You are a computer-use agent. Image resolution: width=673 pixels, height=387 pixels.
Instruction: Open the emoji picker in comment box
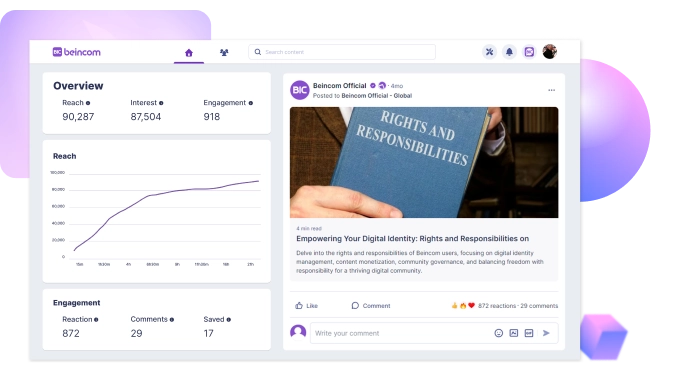point(498,333)
